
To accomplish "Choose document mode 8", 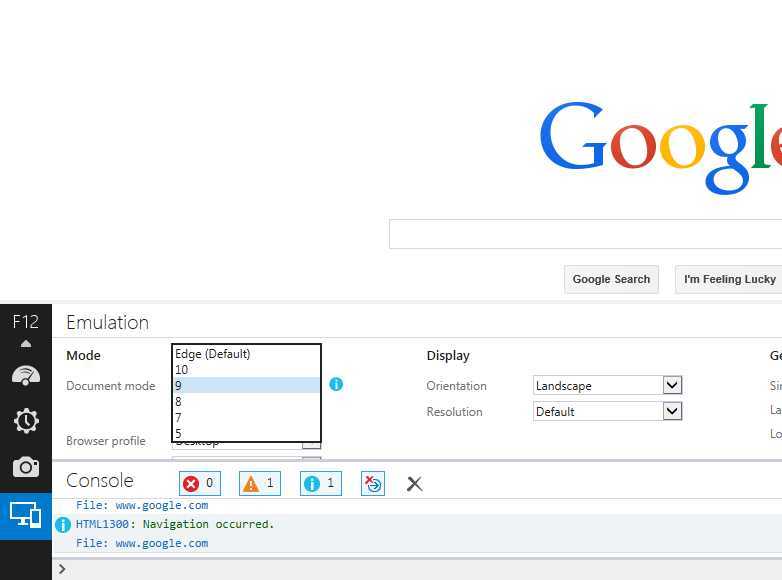I will pyautogui.click(x=246, y=401).
